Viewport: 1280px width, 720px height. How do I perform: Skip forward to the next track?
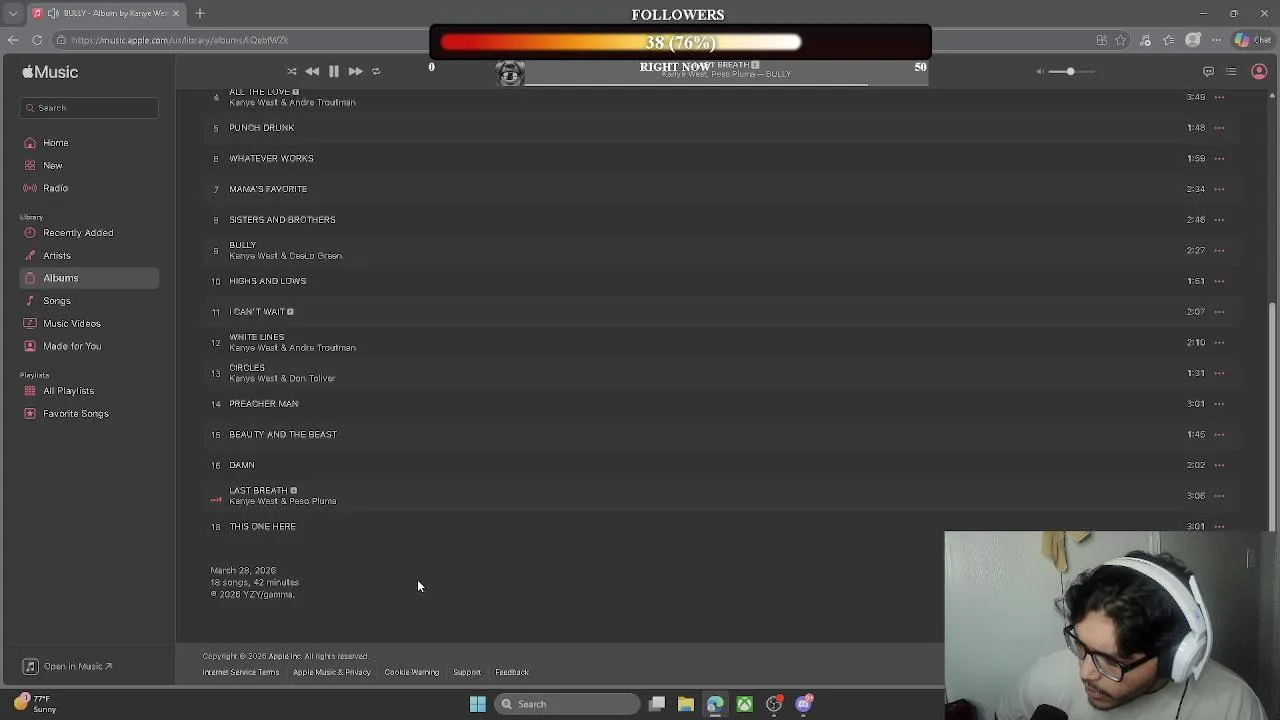coord(355,71)
